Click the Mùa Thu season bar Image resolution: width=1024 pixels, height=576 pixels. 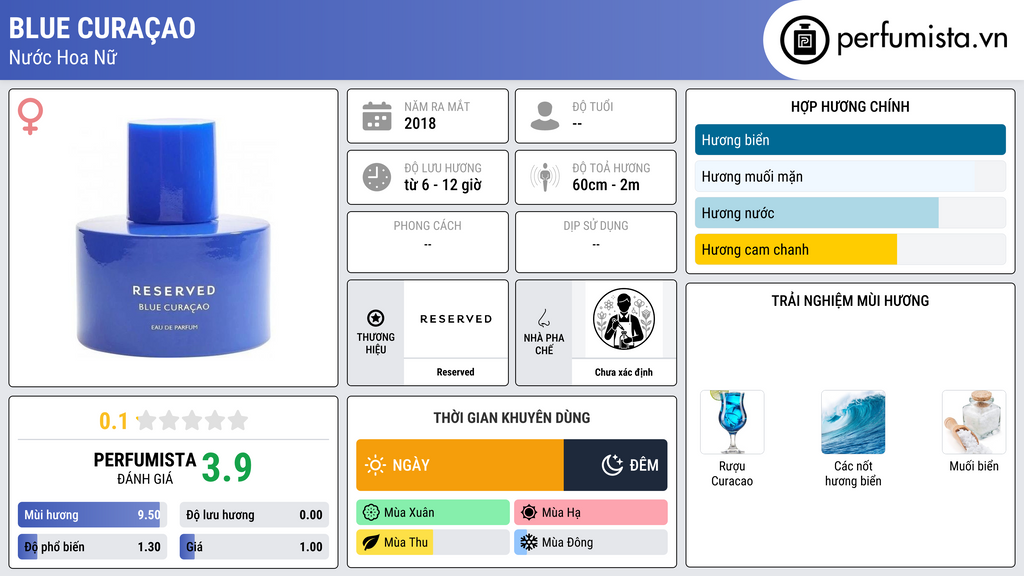coord(433,542)
